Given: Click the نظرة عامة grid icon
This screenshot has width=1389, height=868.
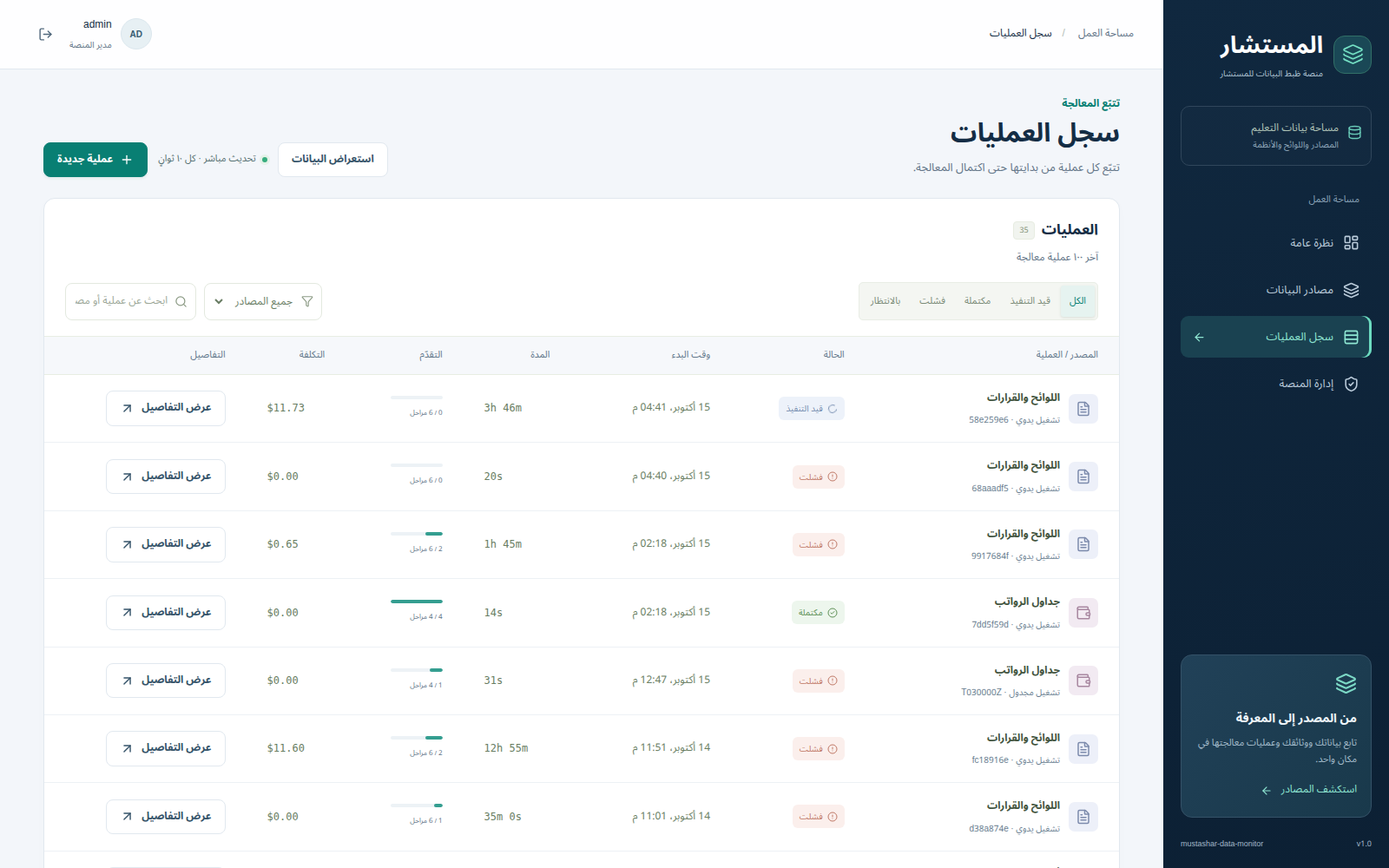Looking at the screenshot, I should pyautogui.click(x=1351, y=243).
